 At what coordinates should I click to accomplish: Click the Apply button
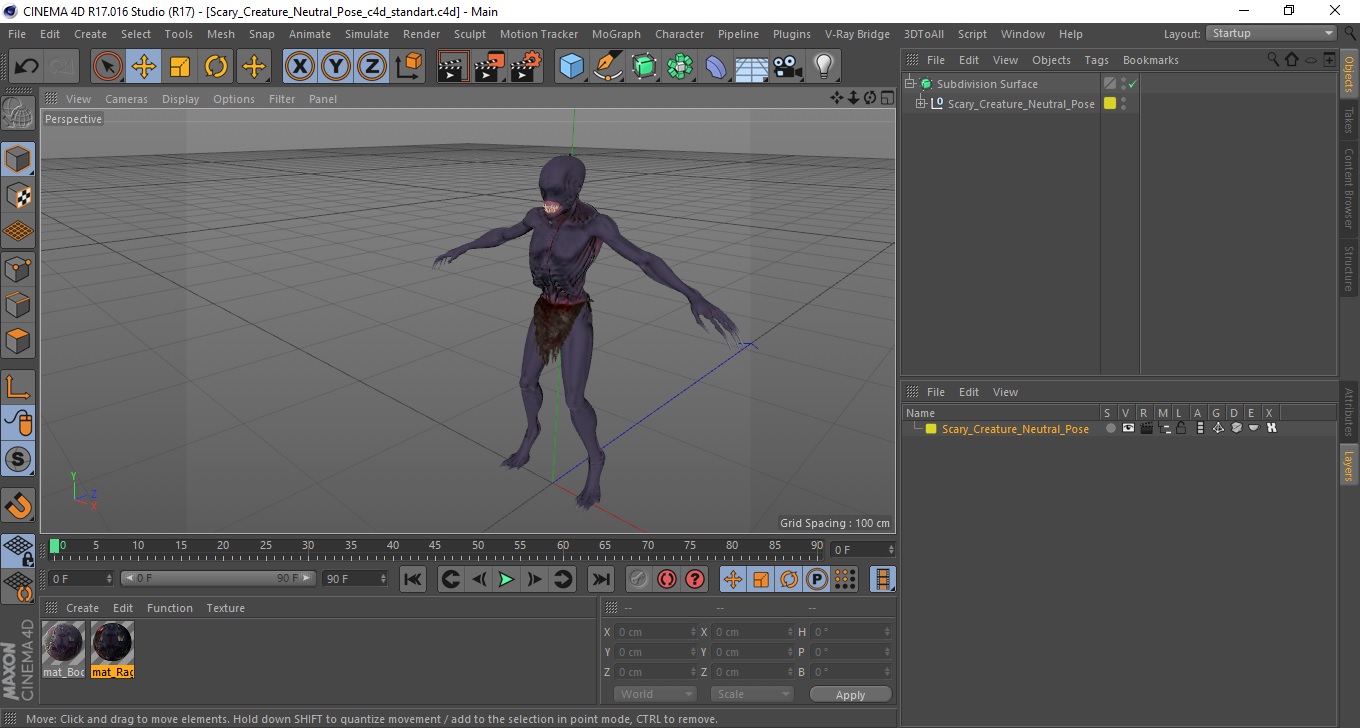click(x=850, y=695)
